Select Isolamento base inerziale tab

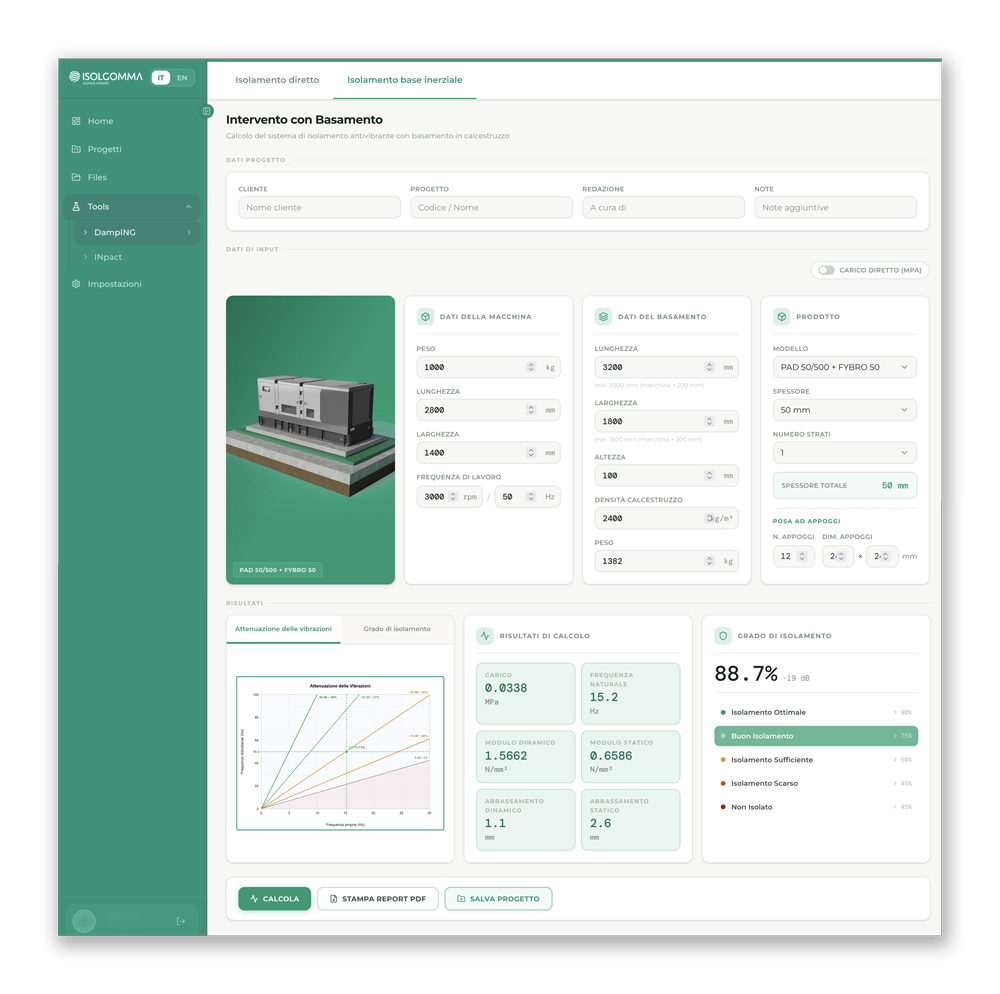[404, 80]
